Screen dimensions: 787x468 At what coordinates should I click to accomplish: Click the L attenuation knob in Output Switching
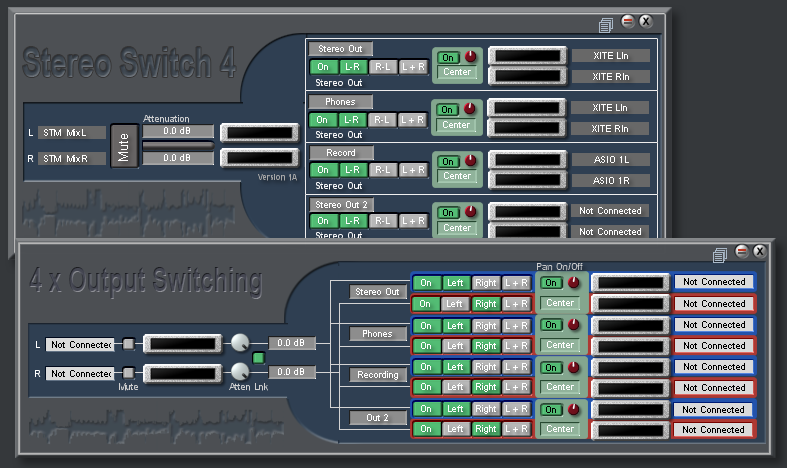point(241,343)
